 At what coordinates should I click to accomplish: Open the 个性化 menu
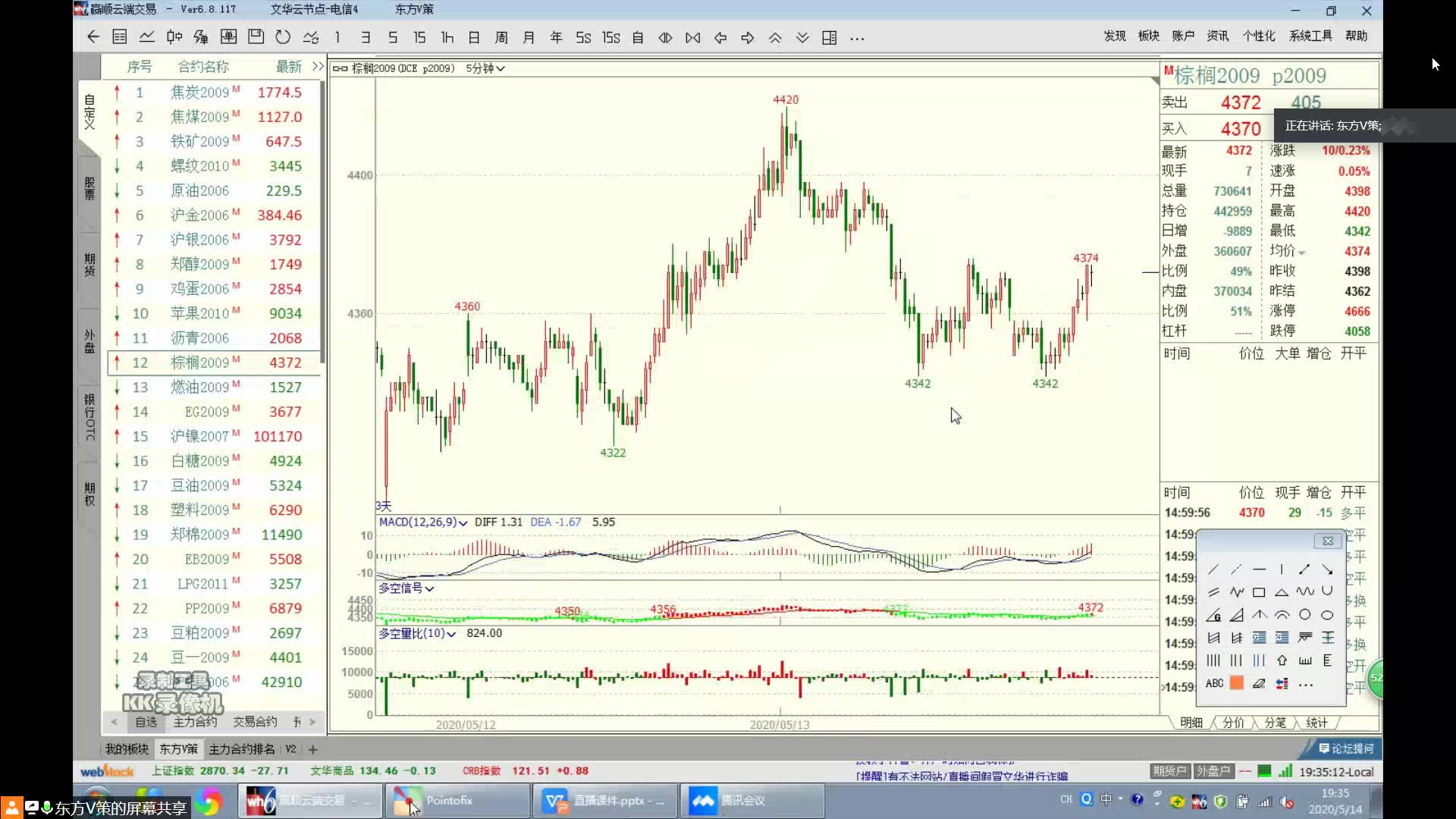(1259, 36)
